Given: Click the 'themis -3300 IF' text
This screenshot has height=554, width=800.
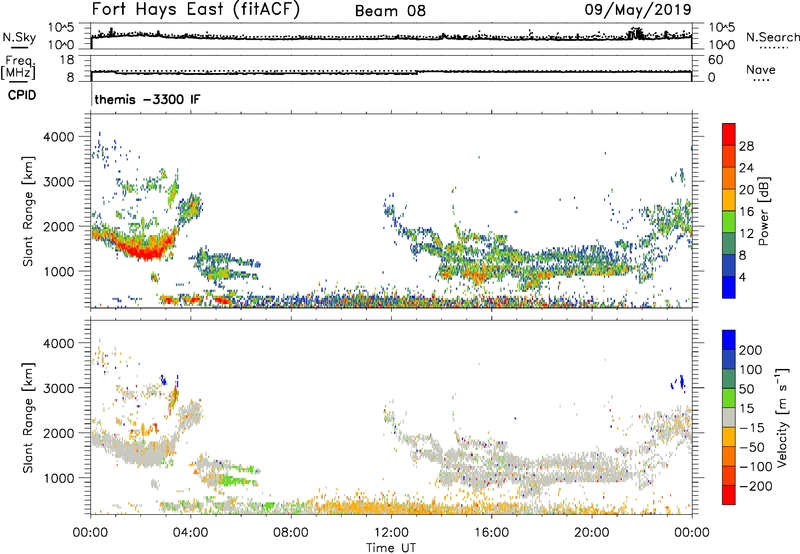Looking at the screenshot, I should click(x=147, y=99).
